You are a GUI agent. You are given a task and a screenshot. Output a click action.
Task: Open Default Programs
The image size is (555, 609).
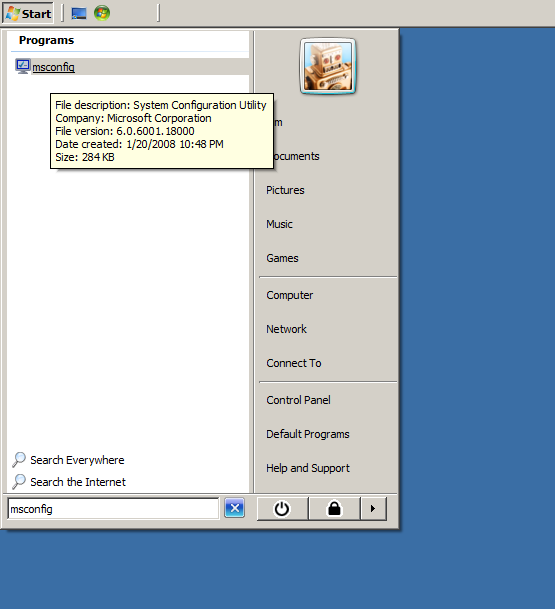(x=308, y=434)
